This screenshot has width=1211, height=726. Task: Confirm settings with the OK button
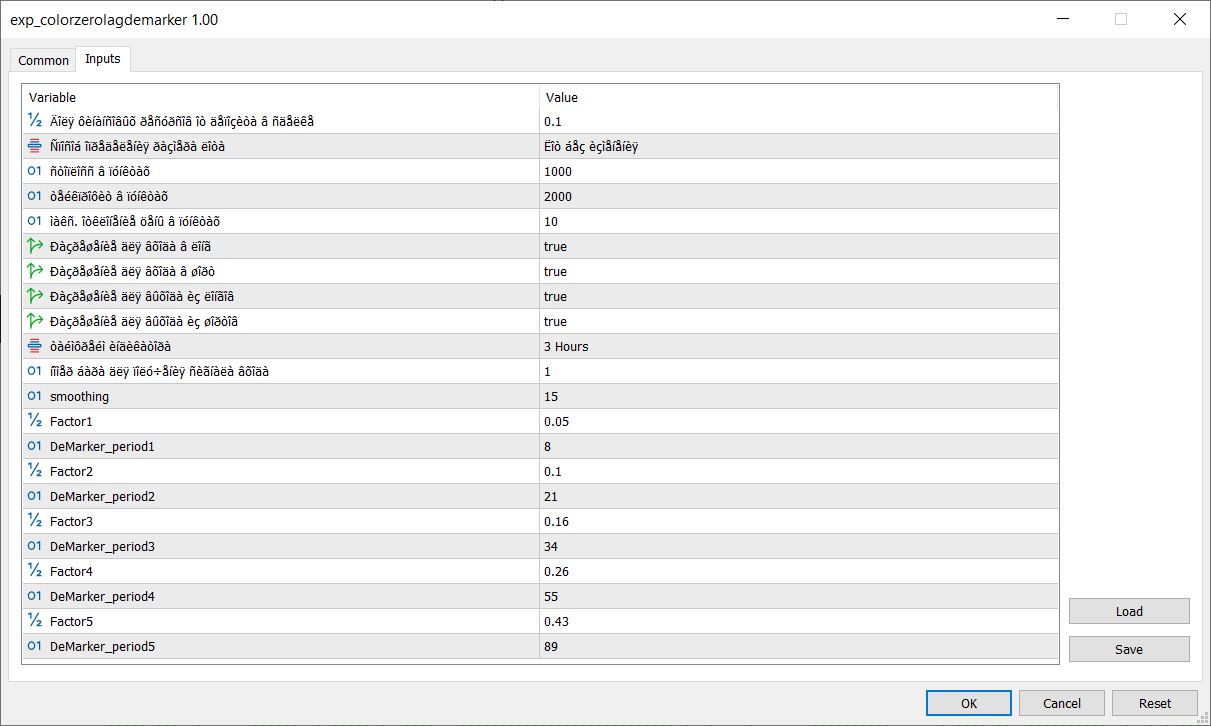(968, 703)
